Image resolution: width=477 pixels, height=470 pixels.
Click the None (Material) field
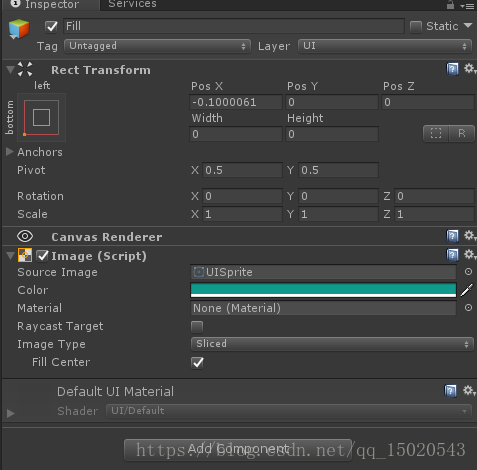coord(323,308)
